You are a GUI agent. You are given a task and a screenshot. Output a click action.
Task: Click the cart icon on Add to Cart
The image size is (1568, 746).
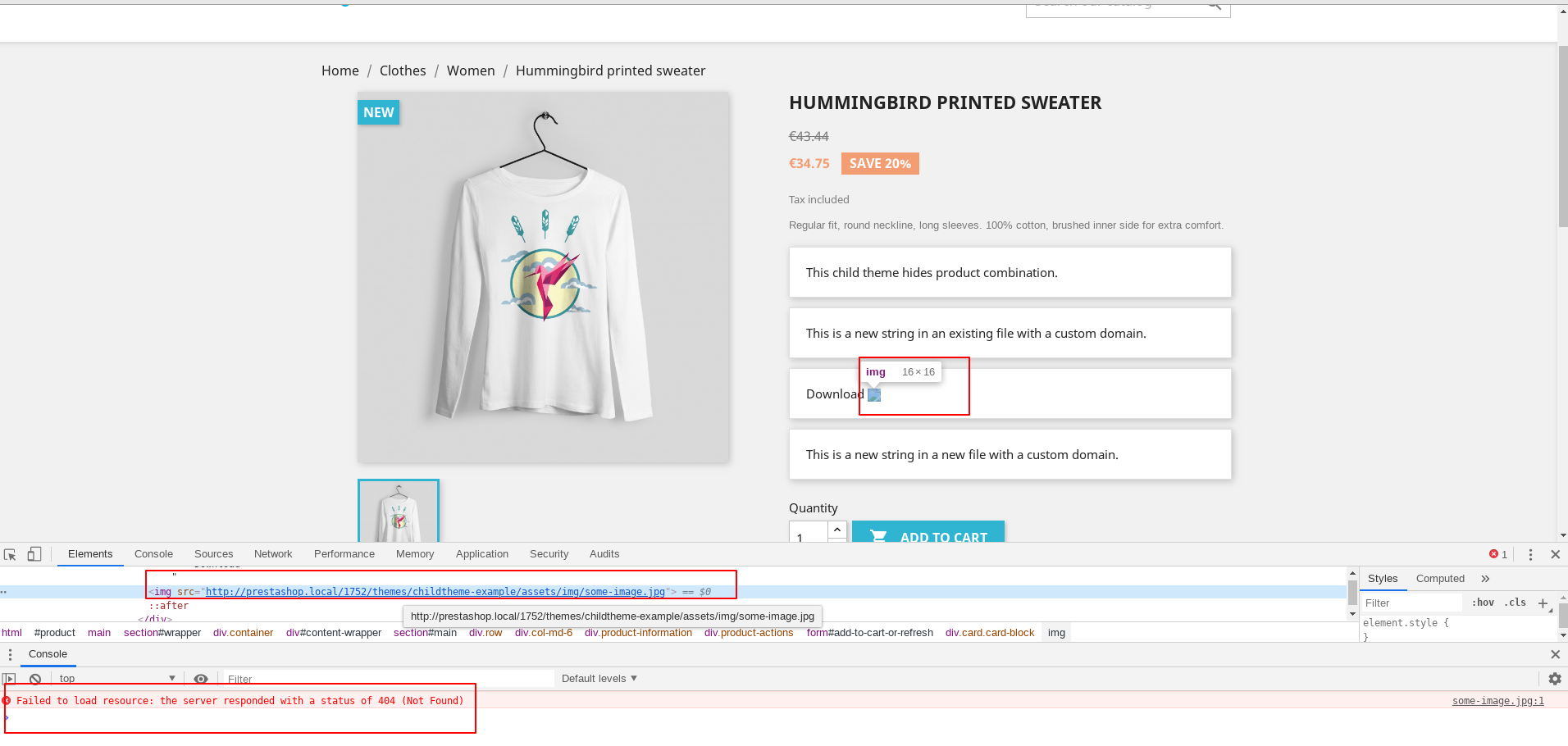pyautogui.click(x=878, y=537)
